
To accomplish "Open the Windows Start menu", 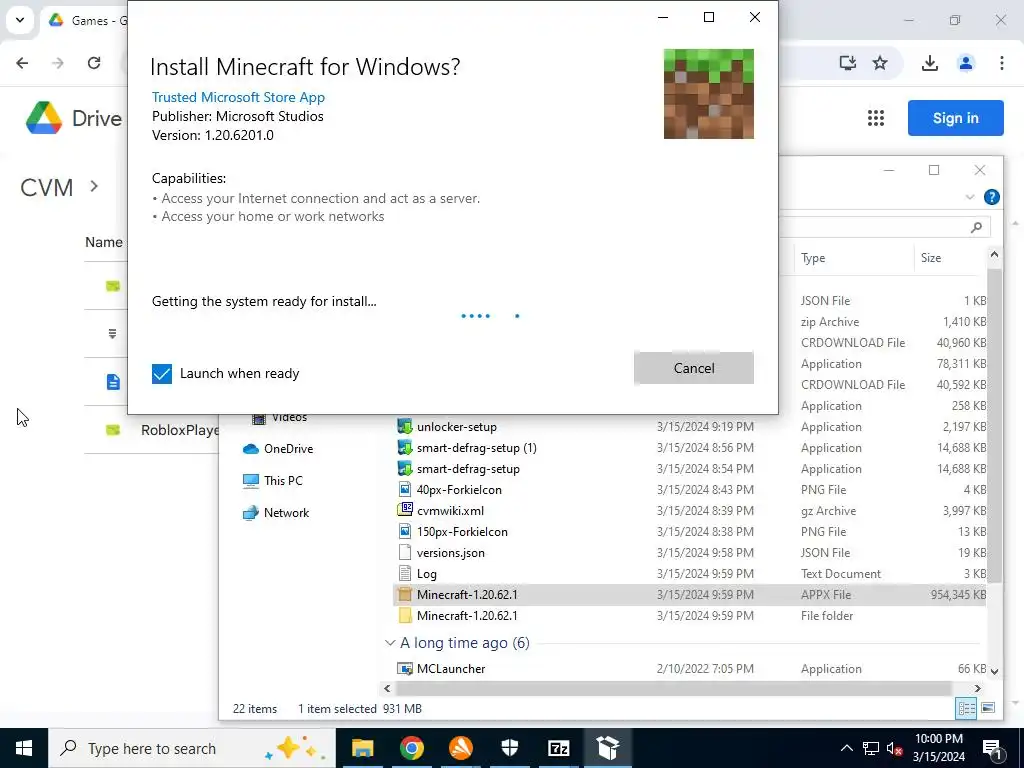I will [x=24, y=748].
